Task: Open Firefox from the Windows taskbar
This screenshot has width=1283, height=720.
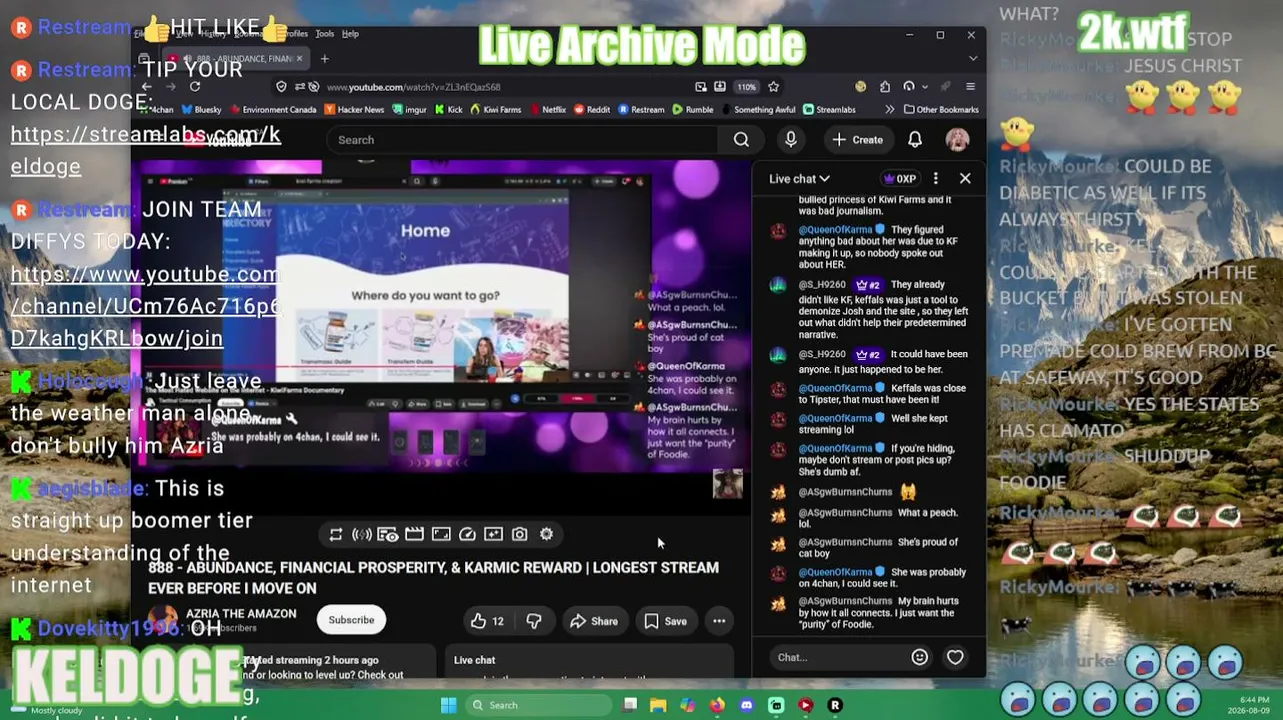Action: point(717,705)
